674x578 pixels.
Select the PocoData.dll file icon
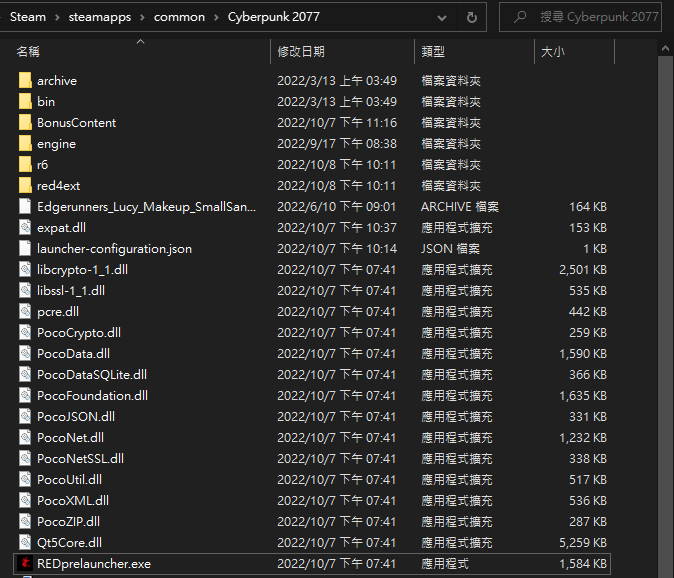click(x=25, y=354)
